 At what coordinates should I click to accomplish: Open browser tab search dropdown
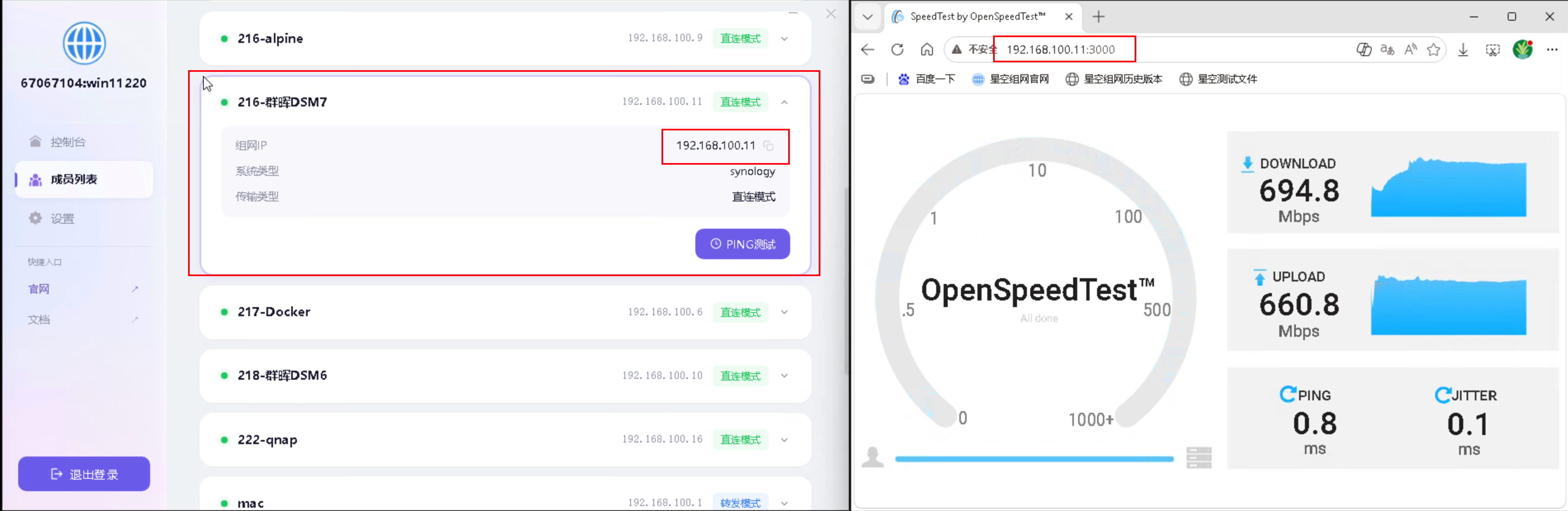868,17
